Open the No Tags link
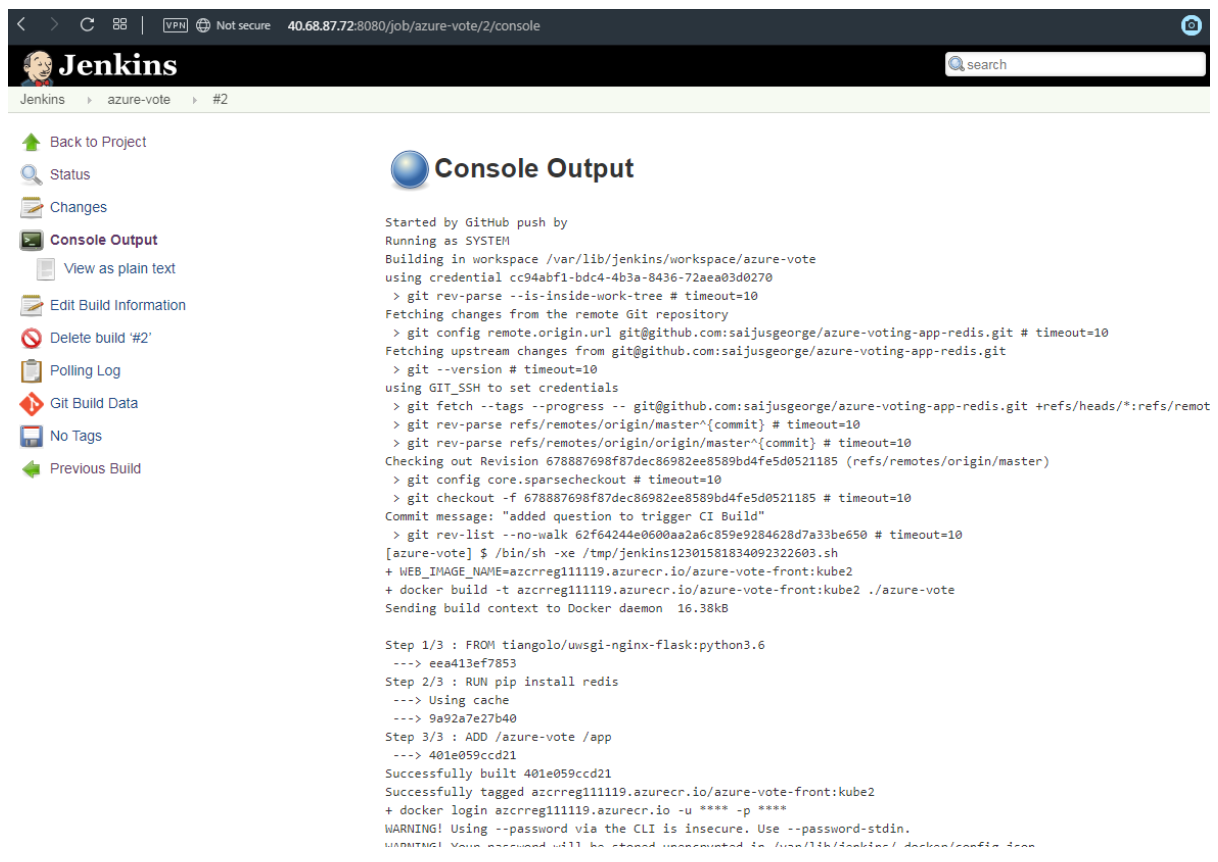 pyautogui.click(x=76, y=436)
